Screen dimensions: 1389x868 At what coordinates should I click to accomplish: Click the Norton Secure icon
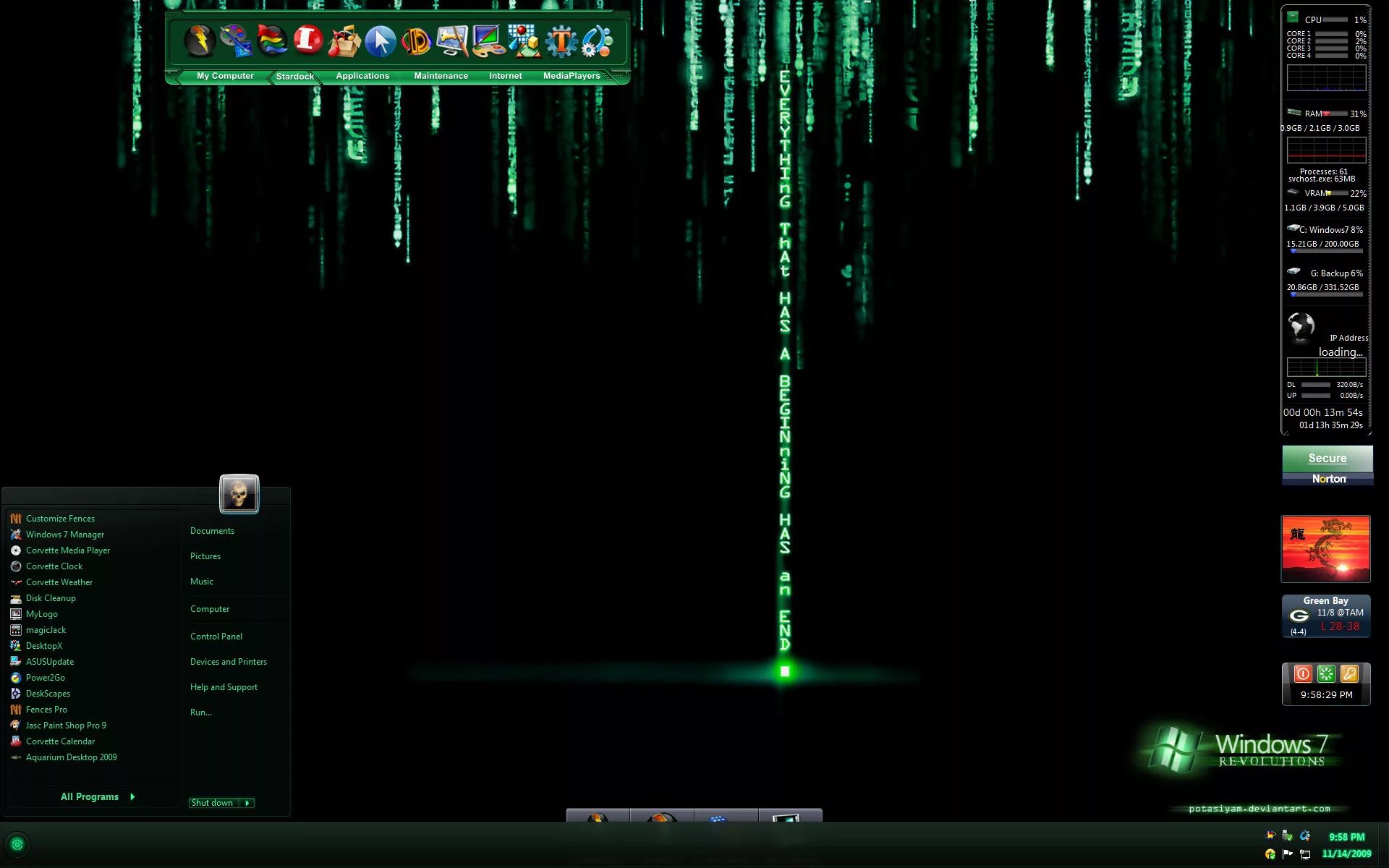[1328, 466]
